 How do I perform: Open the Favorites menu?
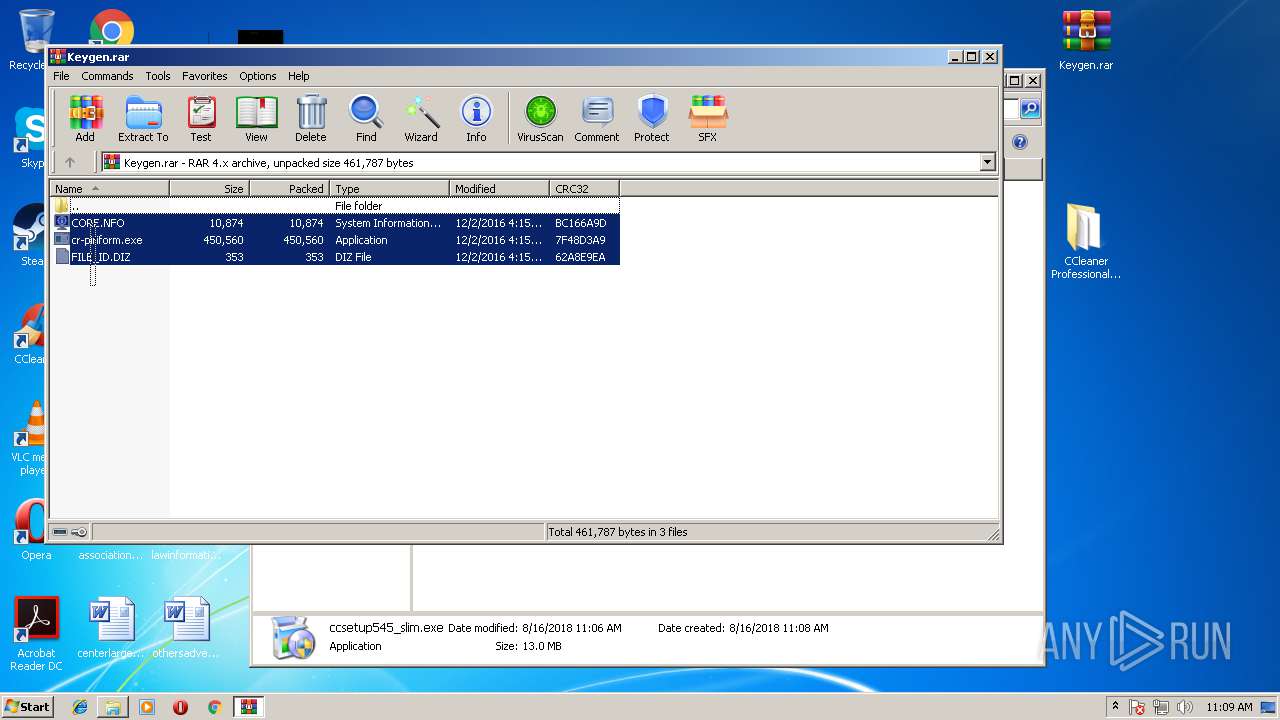point(204,76)
